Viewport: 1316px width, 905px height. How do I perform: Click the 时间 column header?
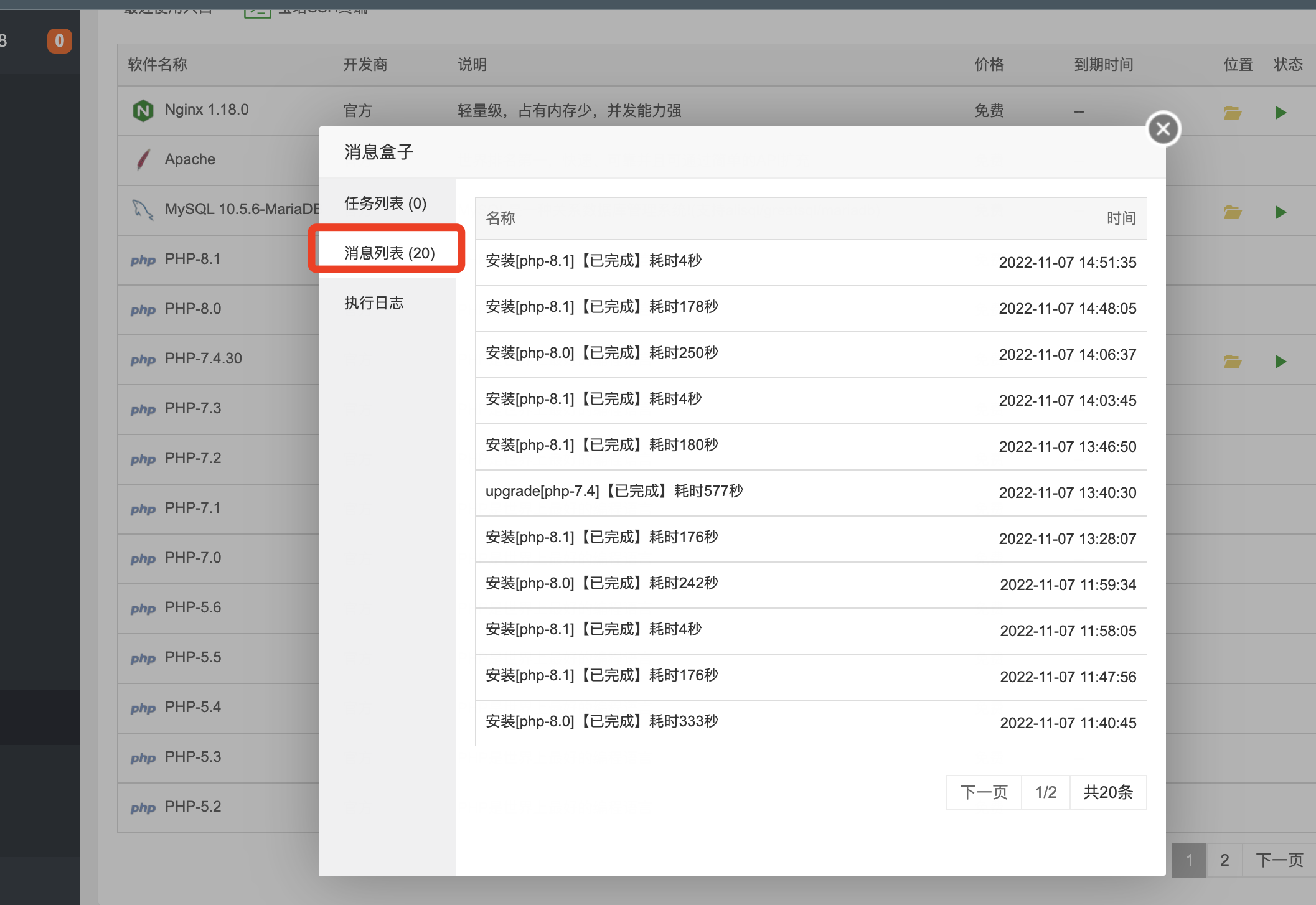point(1121,218)
